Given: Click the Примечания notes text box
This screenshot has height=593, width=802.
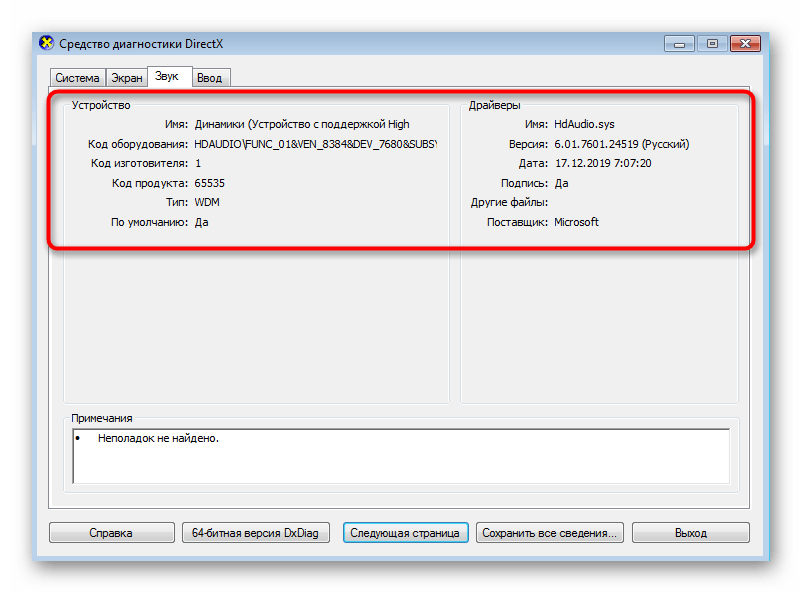Looking at the screenshot, I should coord(402,456).
